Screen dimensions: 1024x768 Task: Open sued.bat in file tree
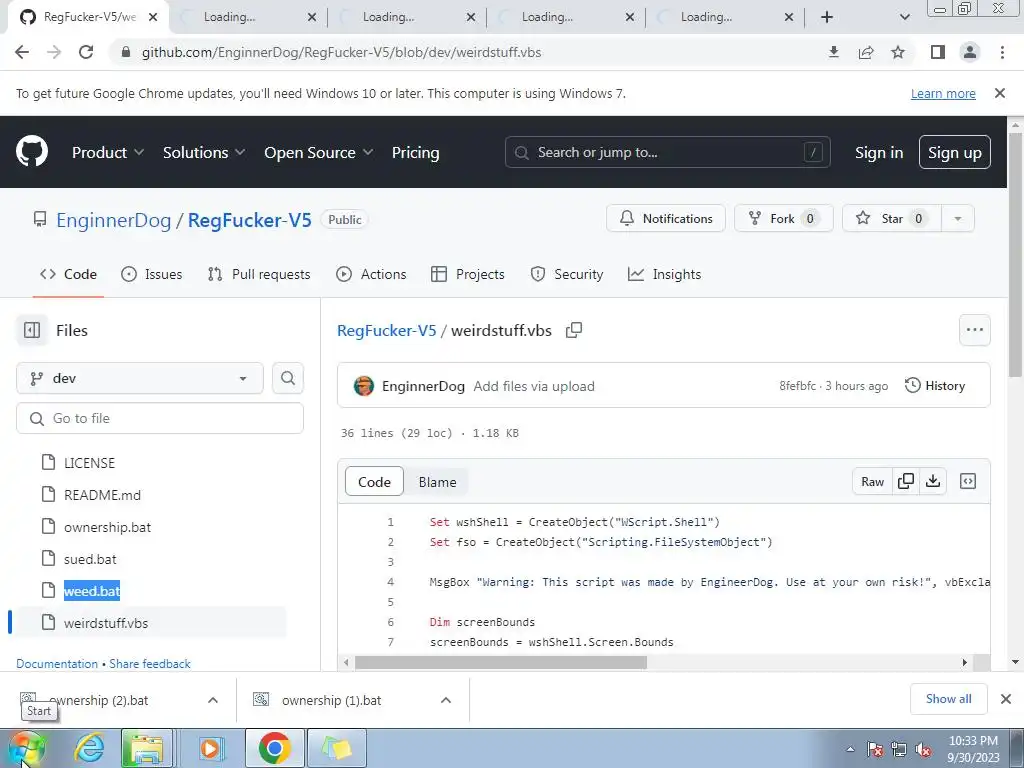(90, 559)
